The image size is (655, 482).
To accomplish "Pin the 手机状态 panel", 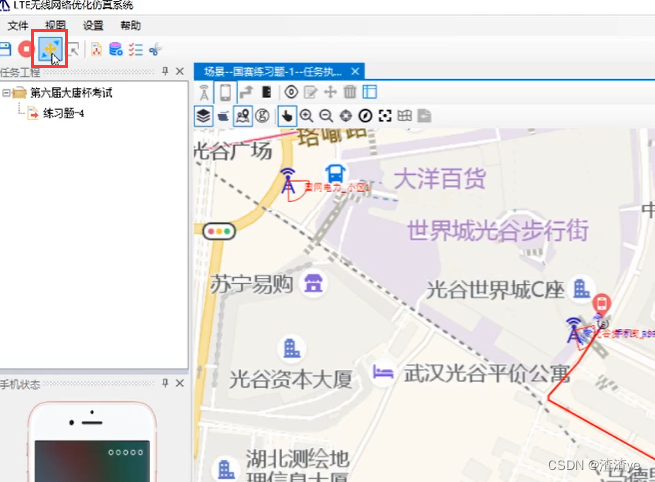I will (x=165, y=383).
